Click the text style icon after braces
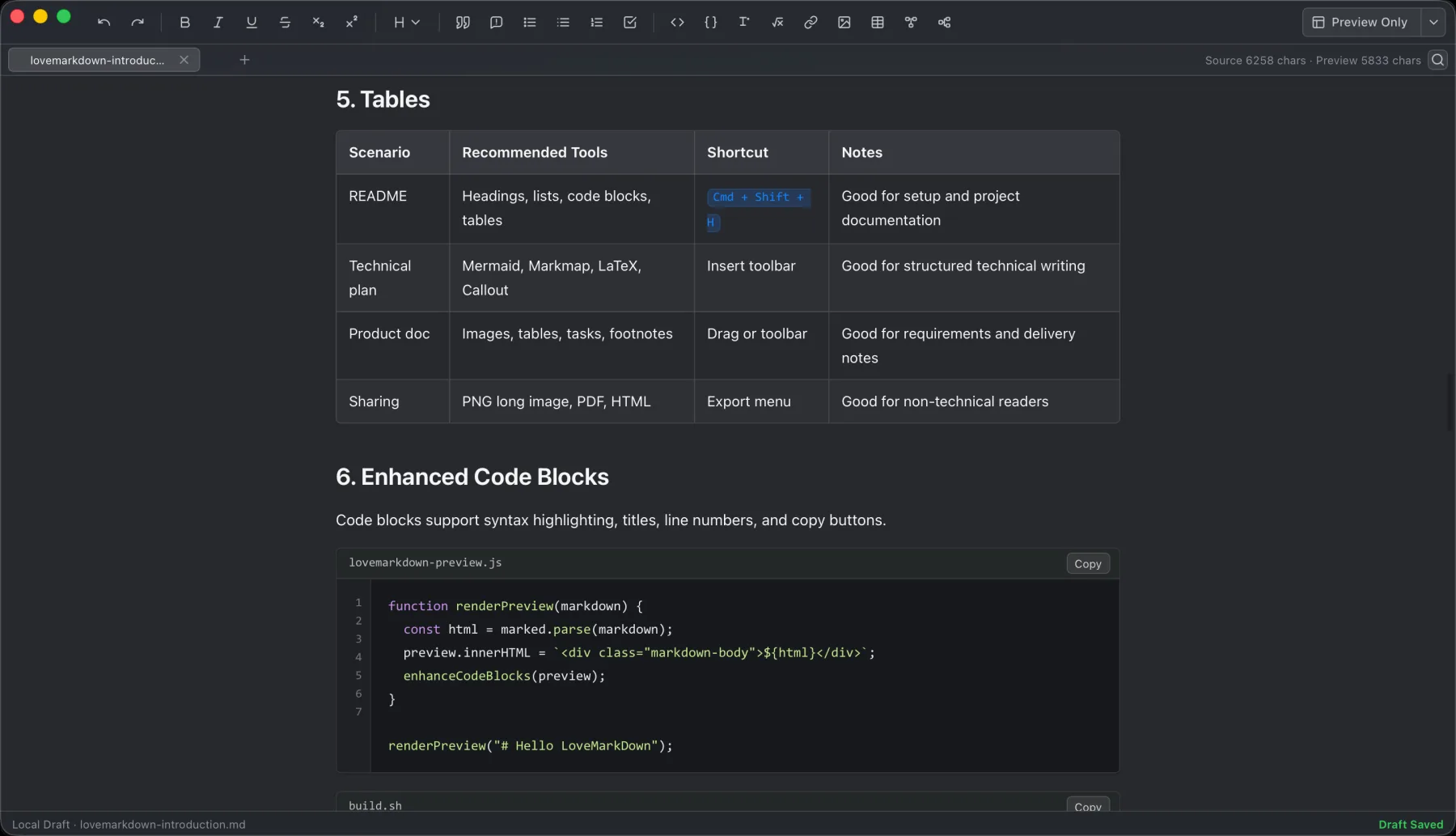The width and height of the screenshot is (1456, 836). coord(744,22)
